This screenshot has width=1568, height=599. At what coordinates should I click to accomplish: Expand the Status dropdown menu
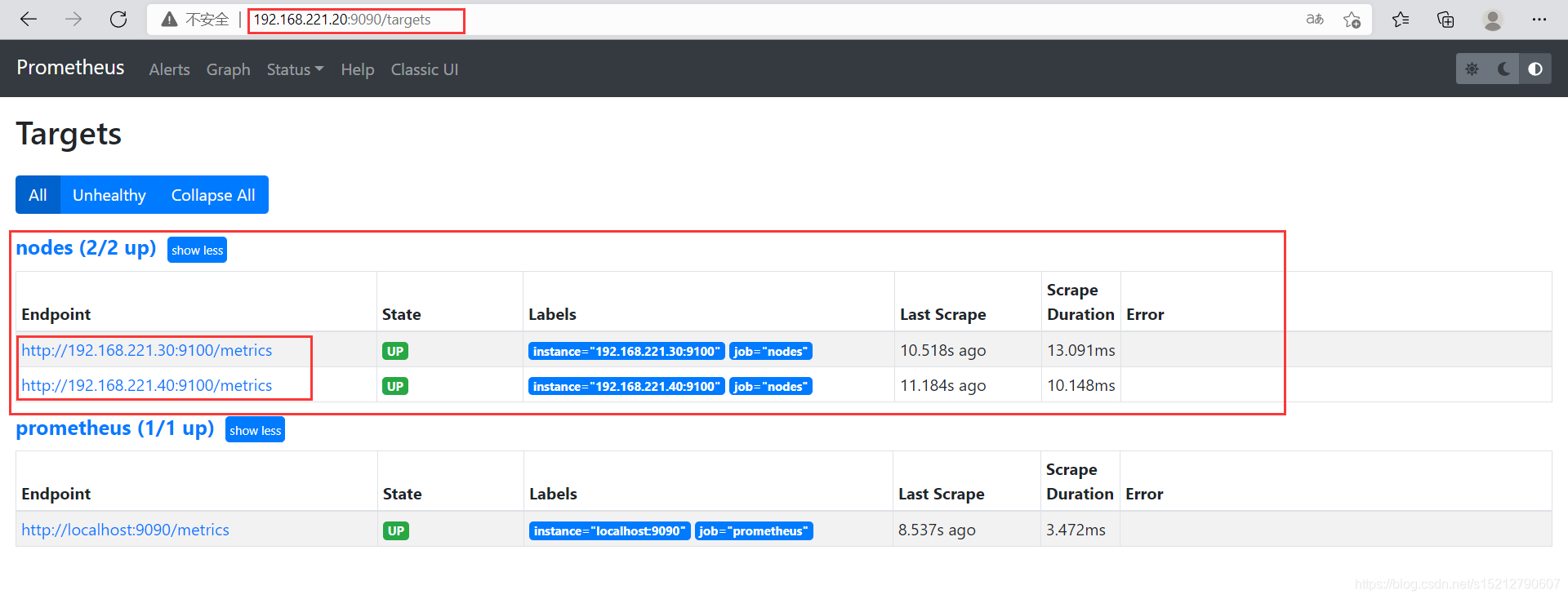pos(295,70)
